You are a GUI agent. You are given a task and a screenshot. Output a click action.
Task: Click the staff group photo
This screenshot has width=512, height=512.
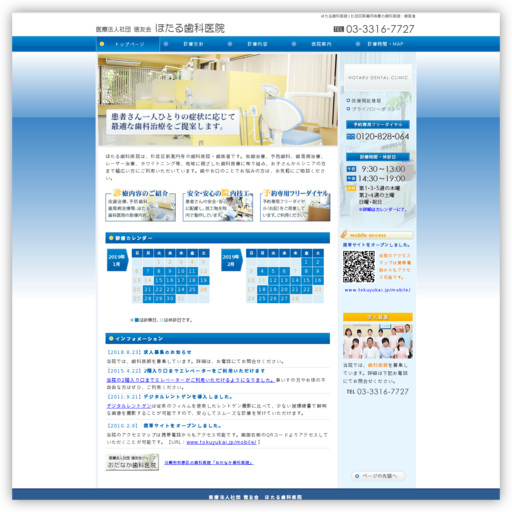tap(378, 341)
